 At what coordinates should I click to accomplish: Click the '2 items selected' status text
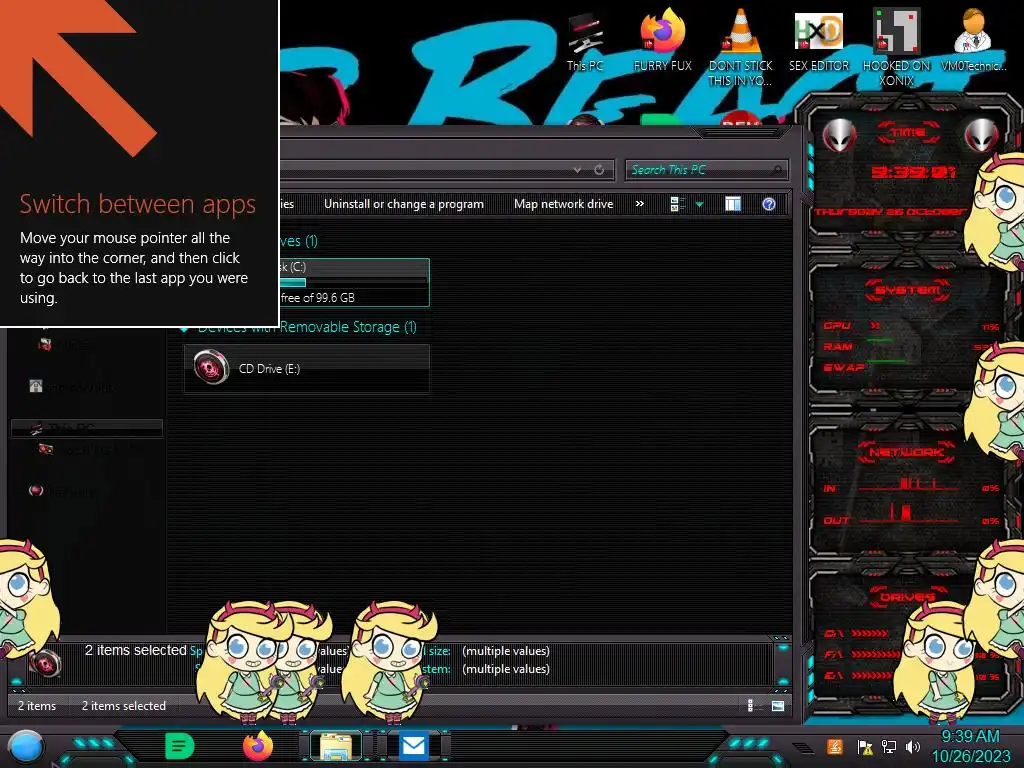coord(123,706)
